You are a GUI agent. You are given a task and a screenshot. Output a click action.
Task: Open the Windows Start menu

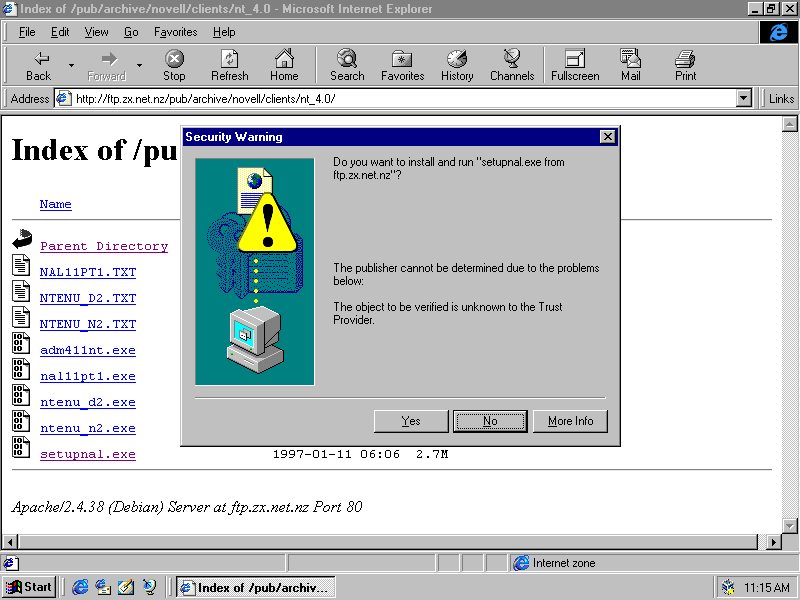point(29,587)
